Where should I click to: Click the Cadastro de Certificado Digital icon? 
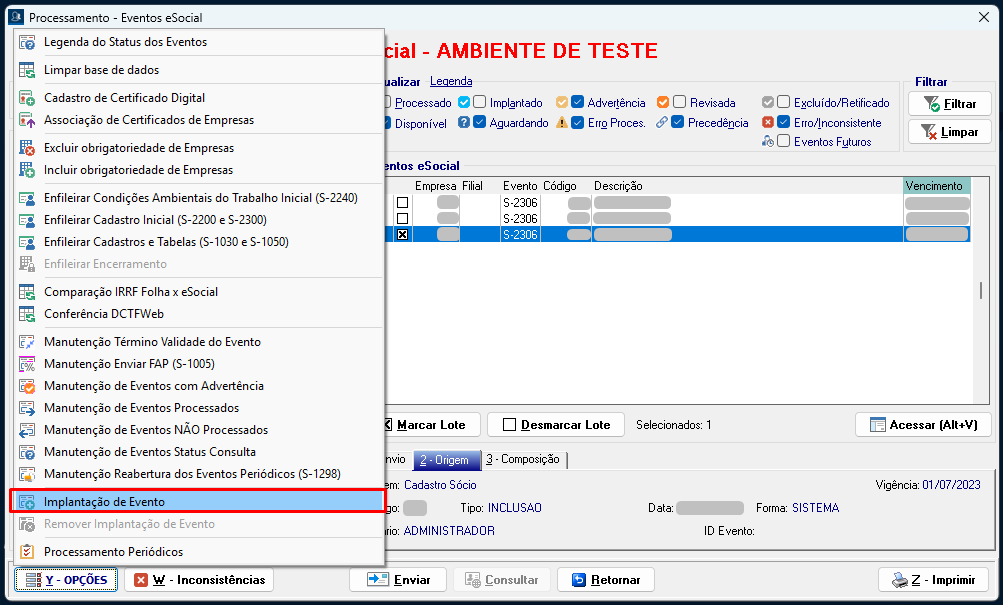click(27, 98)
